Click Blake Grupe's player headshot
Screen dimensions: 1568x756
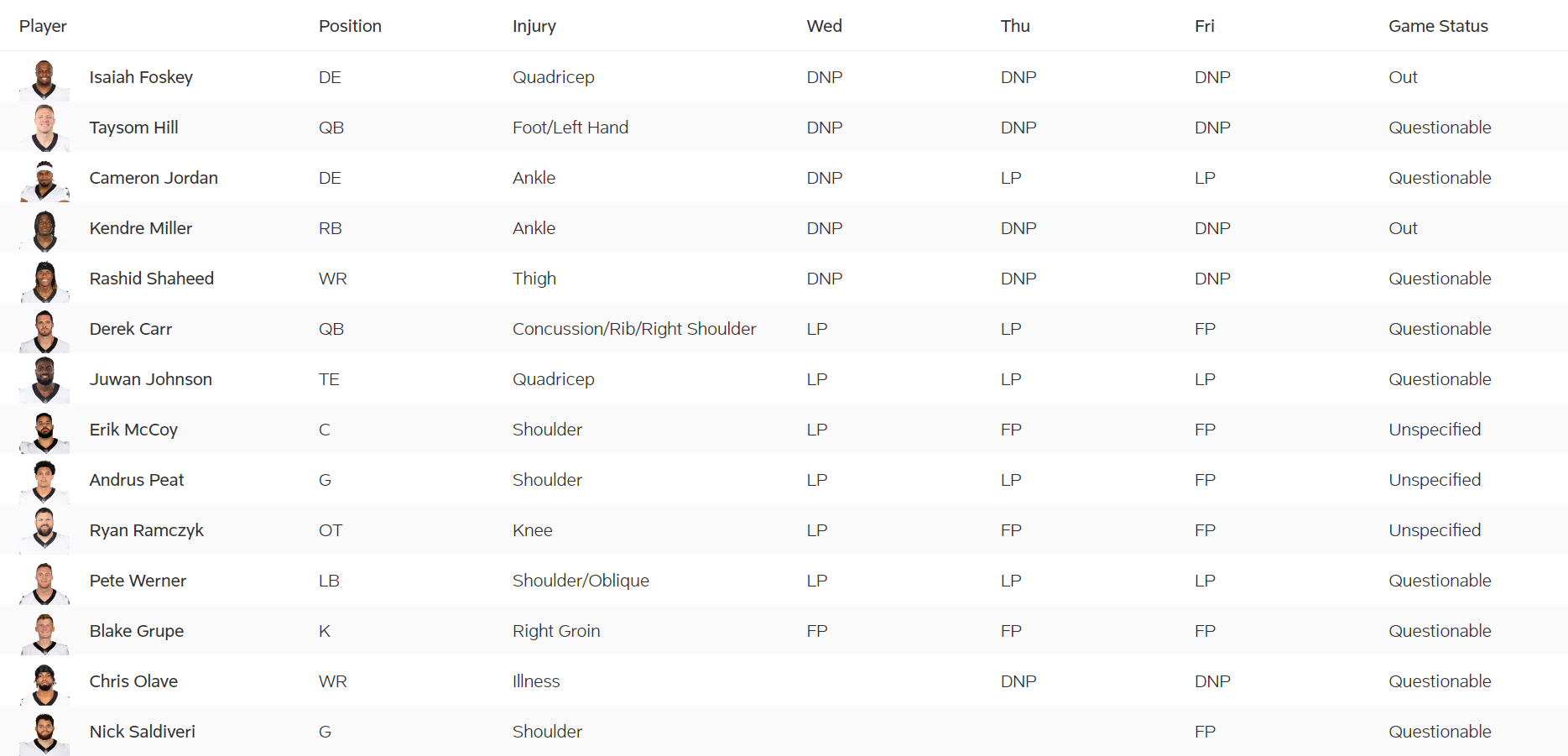44,633
